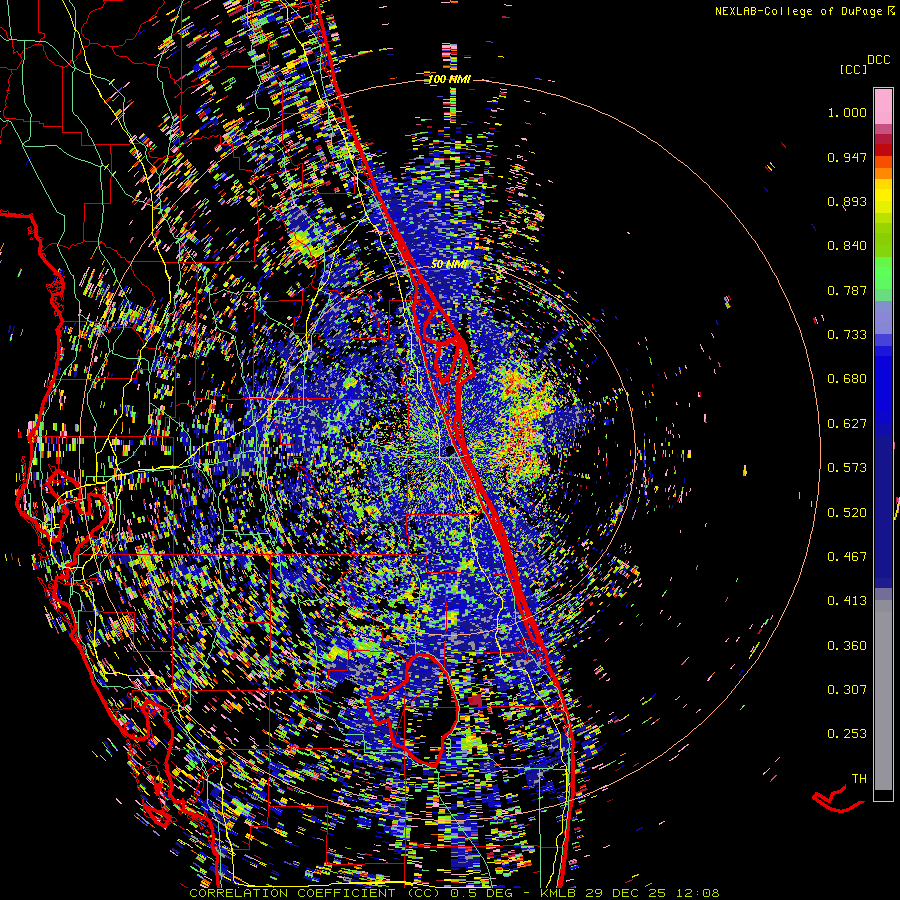
Task: Click the 0.307 legend value
Action: [847, 690]
